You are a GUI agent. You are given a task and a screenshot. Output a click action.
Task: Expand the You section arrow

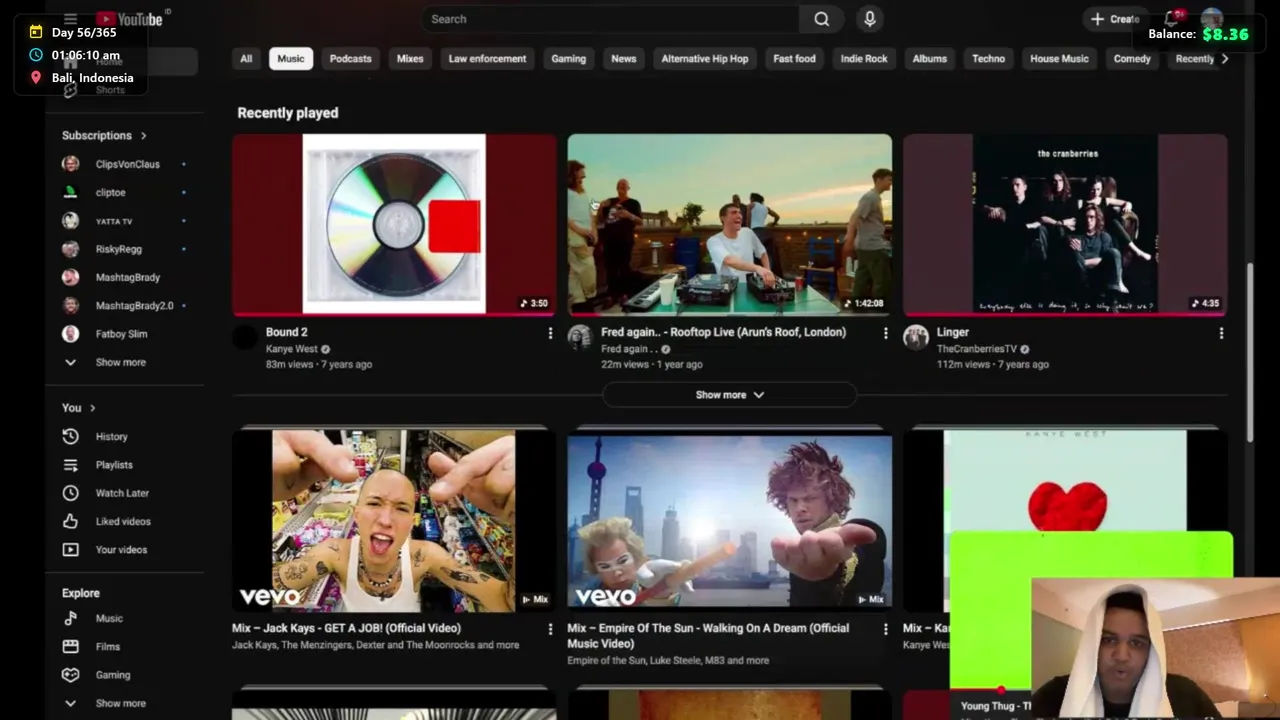92,408
